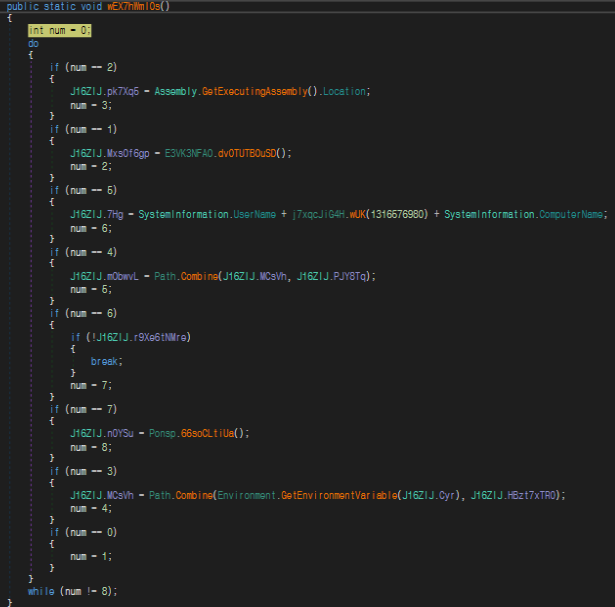615x607 pixels.
Task: Click the 'if (num == 2)' condition line
Action: (x=83, y=67)
